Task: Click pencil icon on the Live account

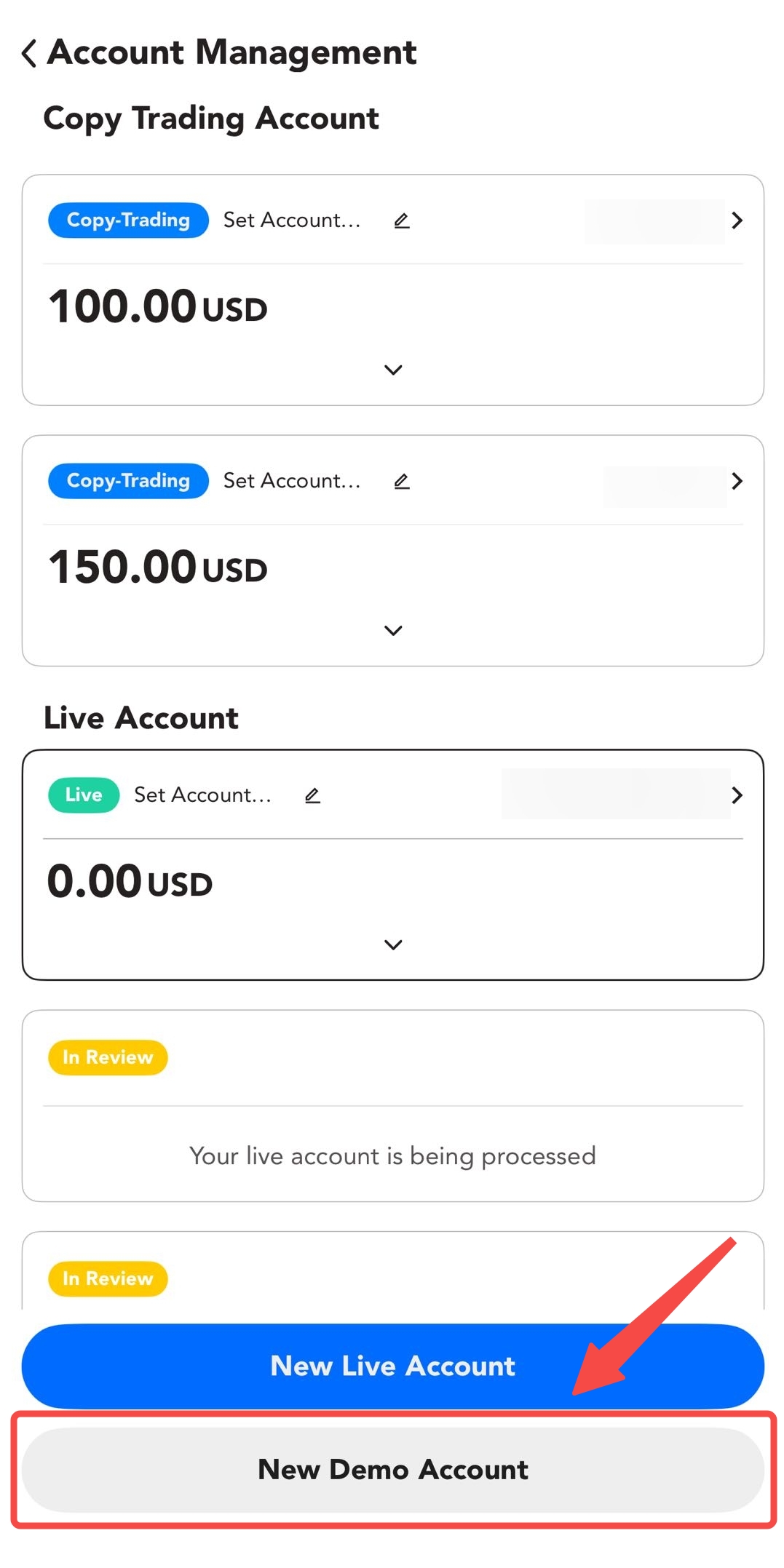Action: click(x=312, y=795)
